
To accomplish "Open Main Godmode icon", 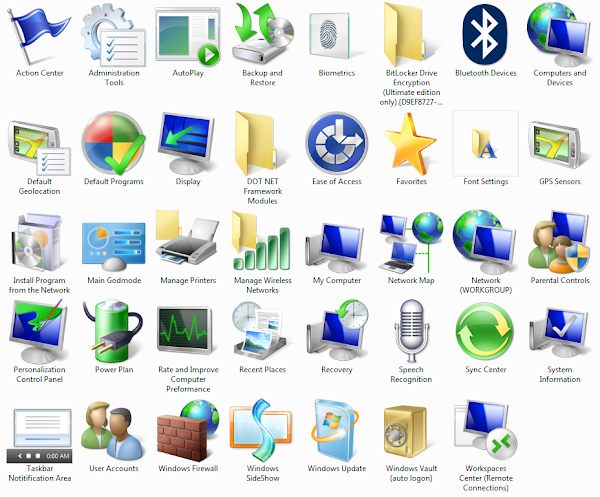I will click(x=114, y=246).
